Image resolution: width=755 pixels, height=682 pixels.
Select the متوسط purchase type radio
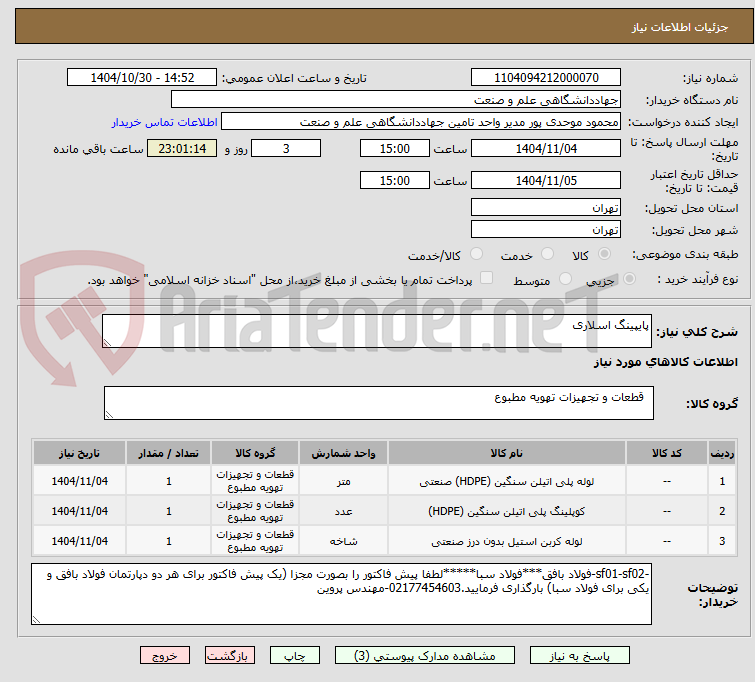click(565, 279)
